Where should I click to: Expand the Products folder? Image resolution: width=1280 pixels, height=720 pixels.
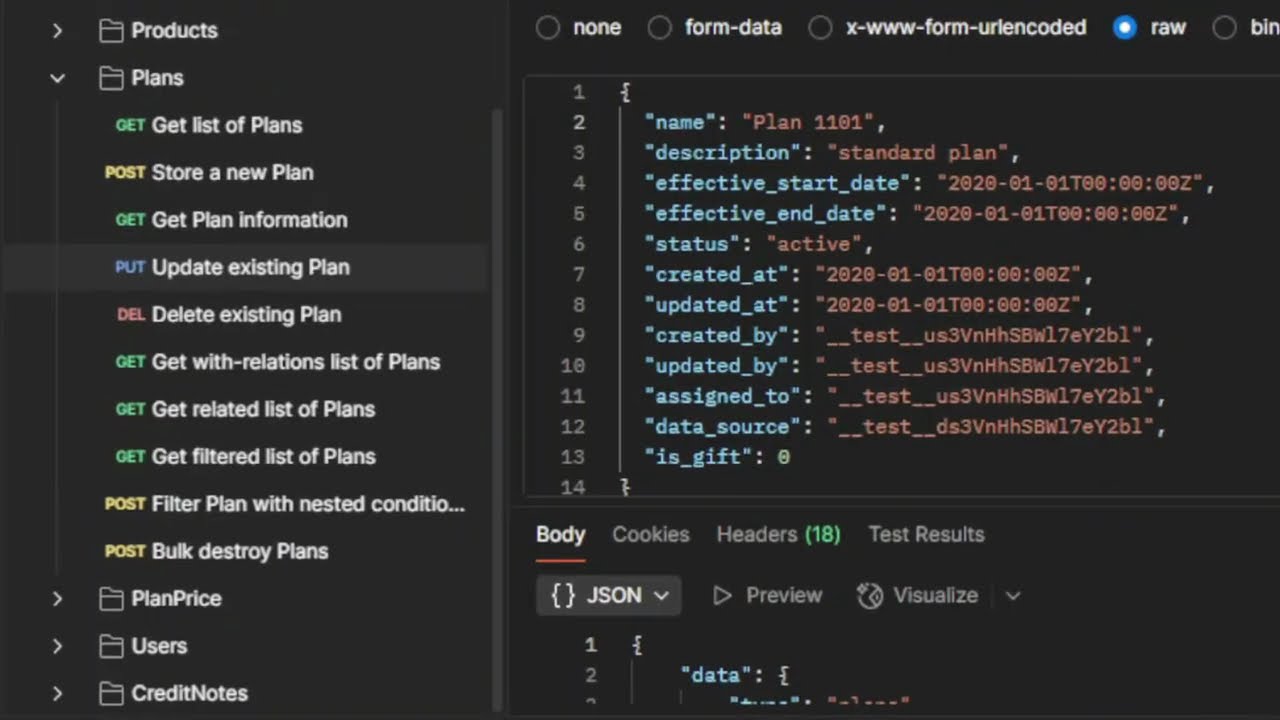click(x=57, y=31)
